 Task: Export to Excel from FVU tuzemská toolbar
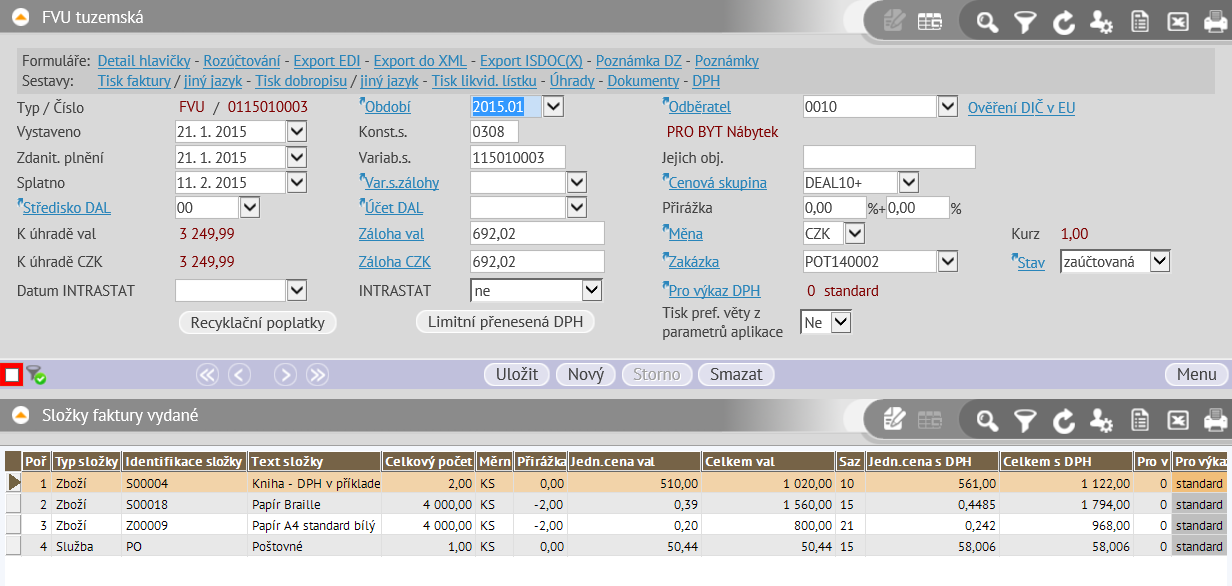coord(1177,21)
